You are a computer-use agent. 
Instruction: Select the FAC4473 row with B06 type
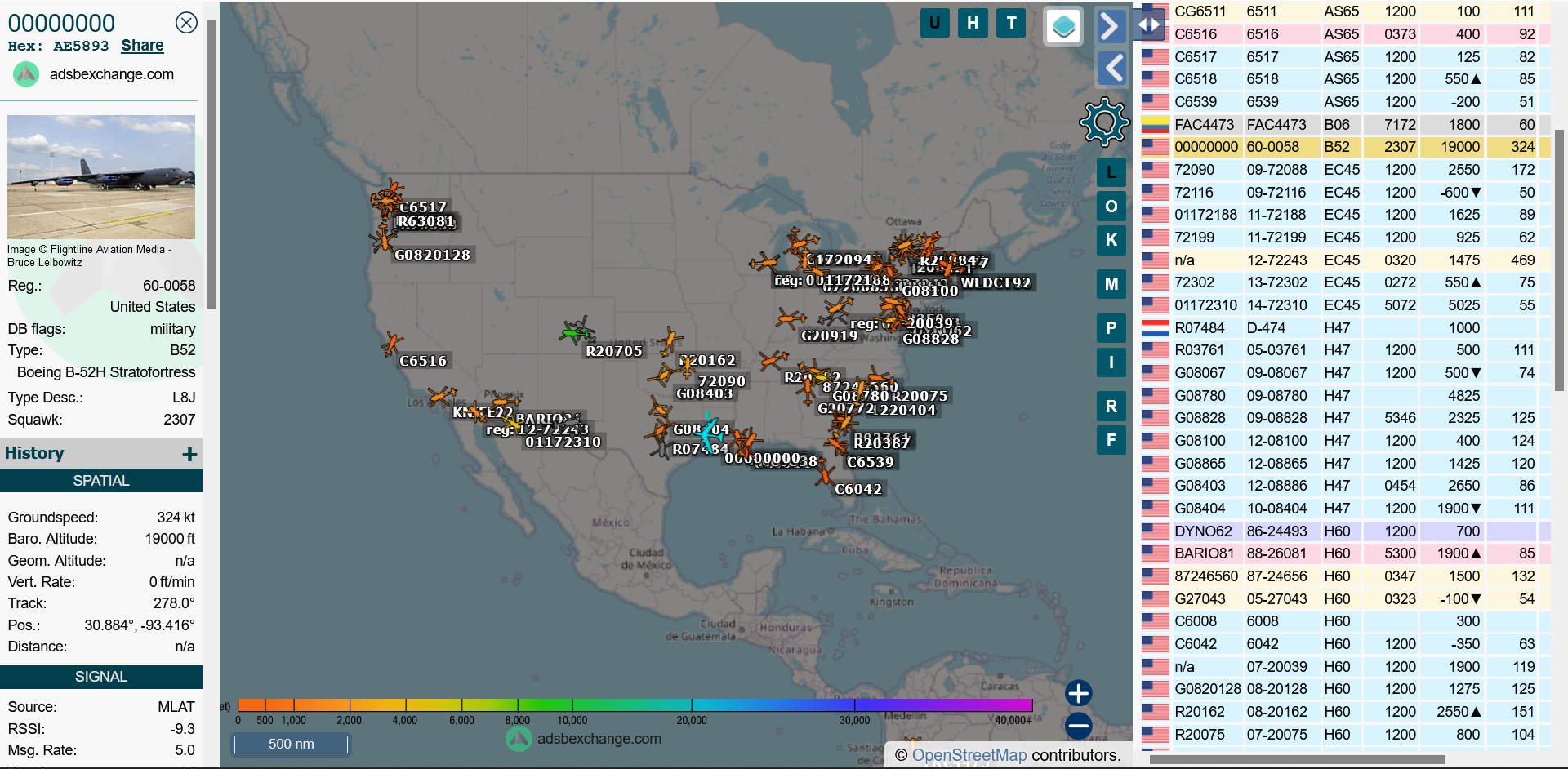tap(1346, 125)
